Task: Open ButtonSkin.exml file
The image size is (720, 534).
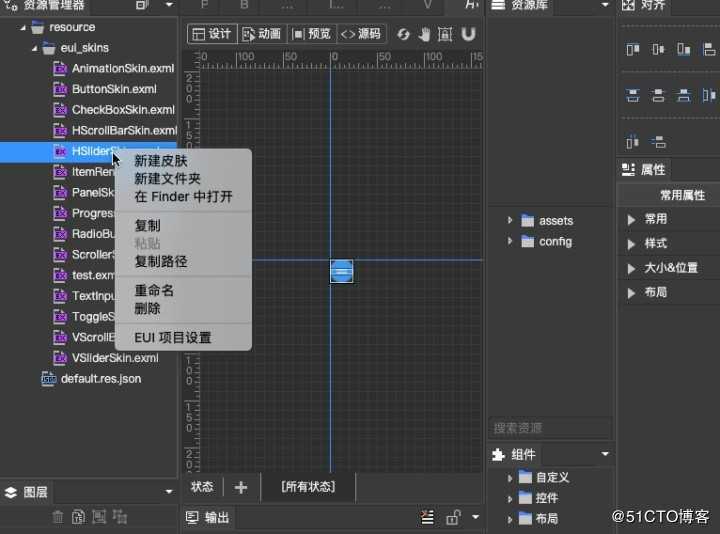Action: [114, 89]
